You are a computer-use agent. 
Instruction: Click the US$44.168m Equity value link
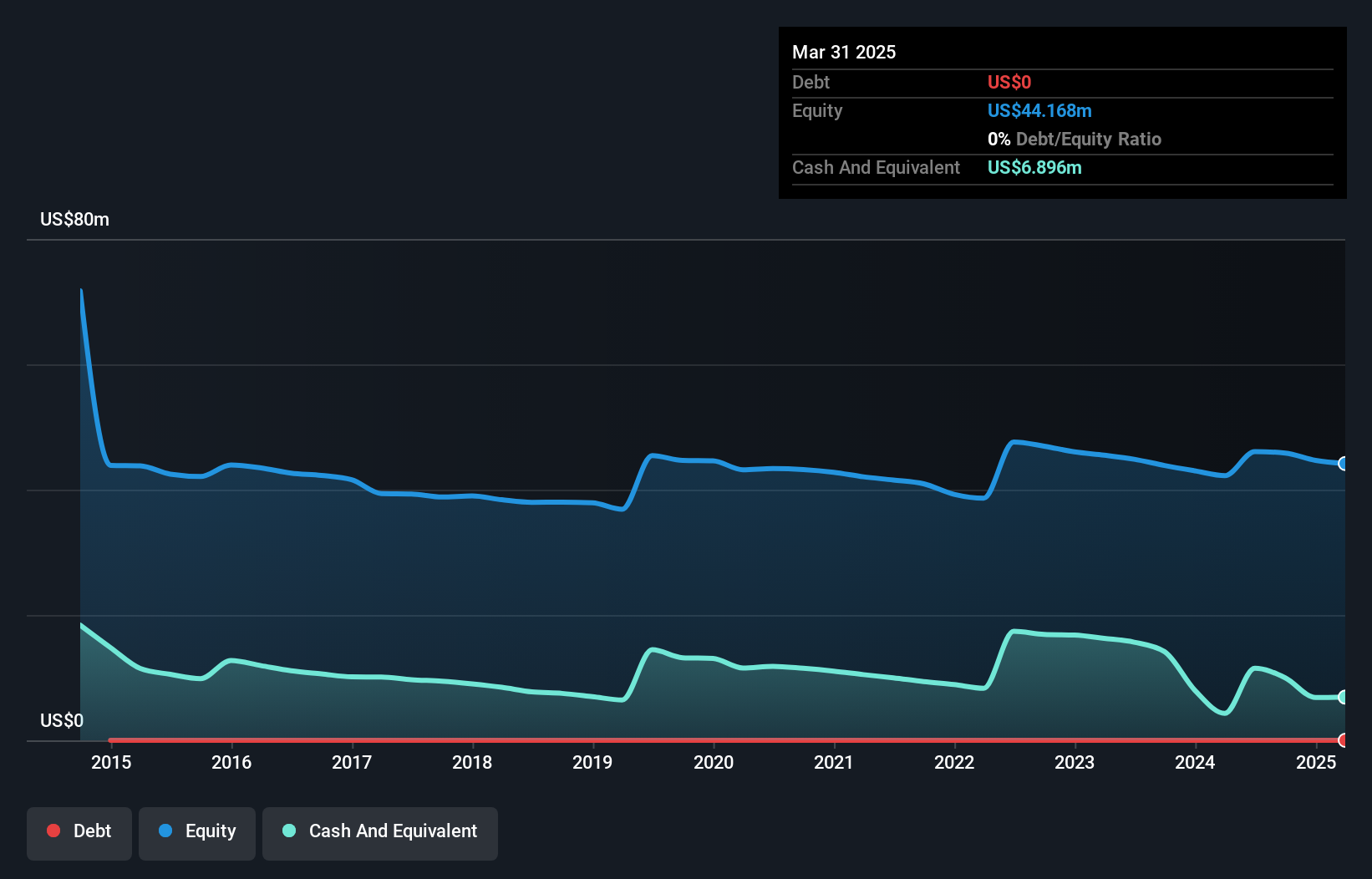1039,110
